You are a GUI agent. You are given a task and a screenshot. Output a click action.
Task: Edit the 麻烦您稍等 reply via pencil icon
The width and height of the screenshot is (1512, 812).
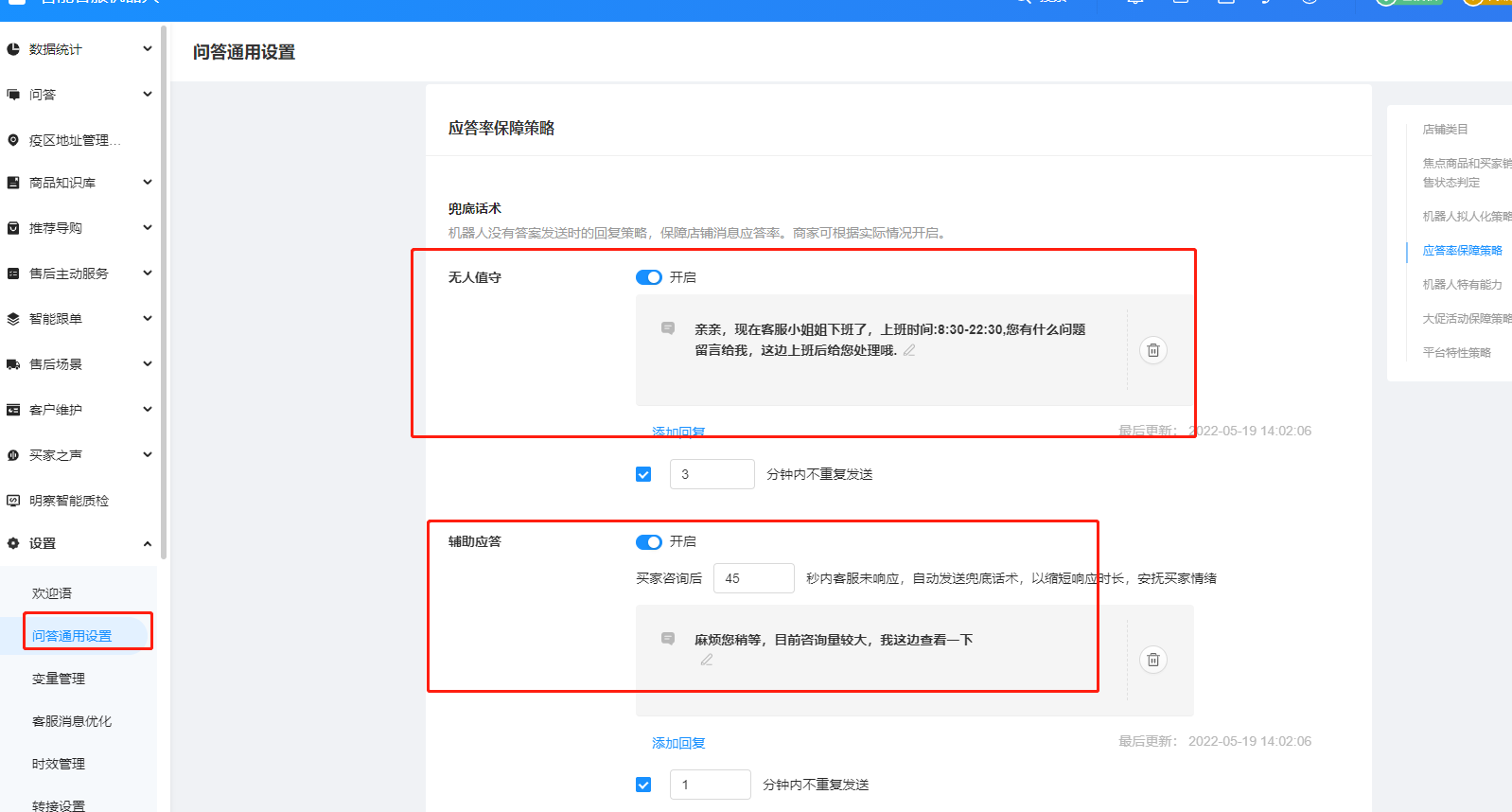coord(707,660)
